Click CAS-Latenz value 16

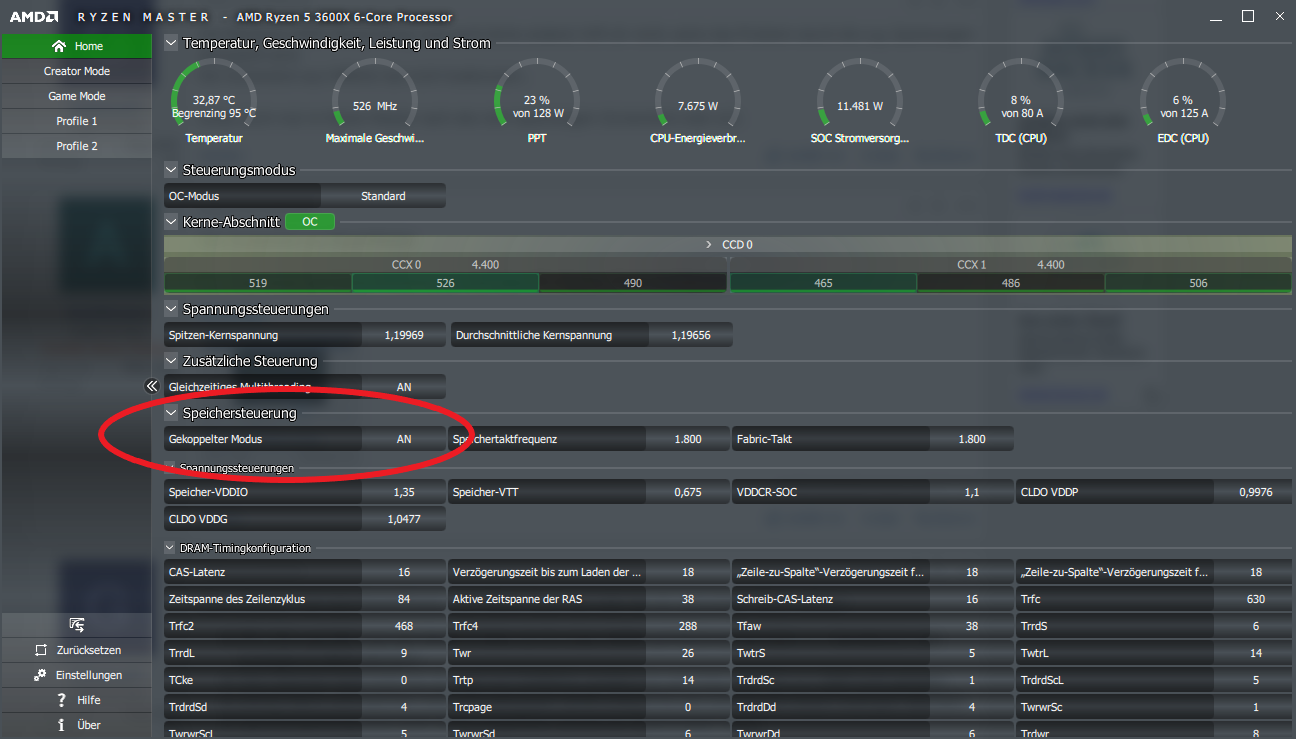click(x=404, y=572)
